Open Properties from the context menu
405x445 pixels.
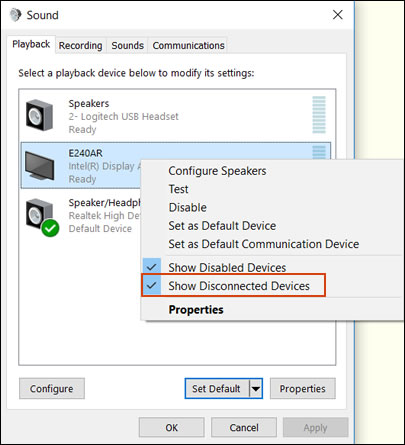point(196,309)
